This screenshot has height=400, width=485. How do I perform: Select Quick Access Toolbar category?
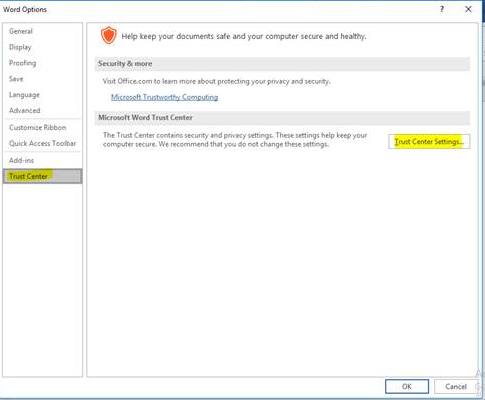coord(42,143)
